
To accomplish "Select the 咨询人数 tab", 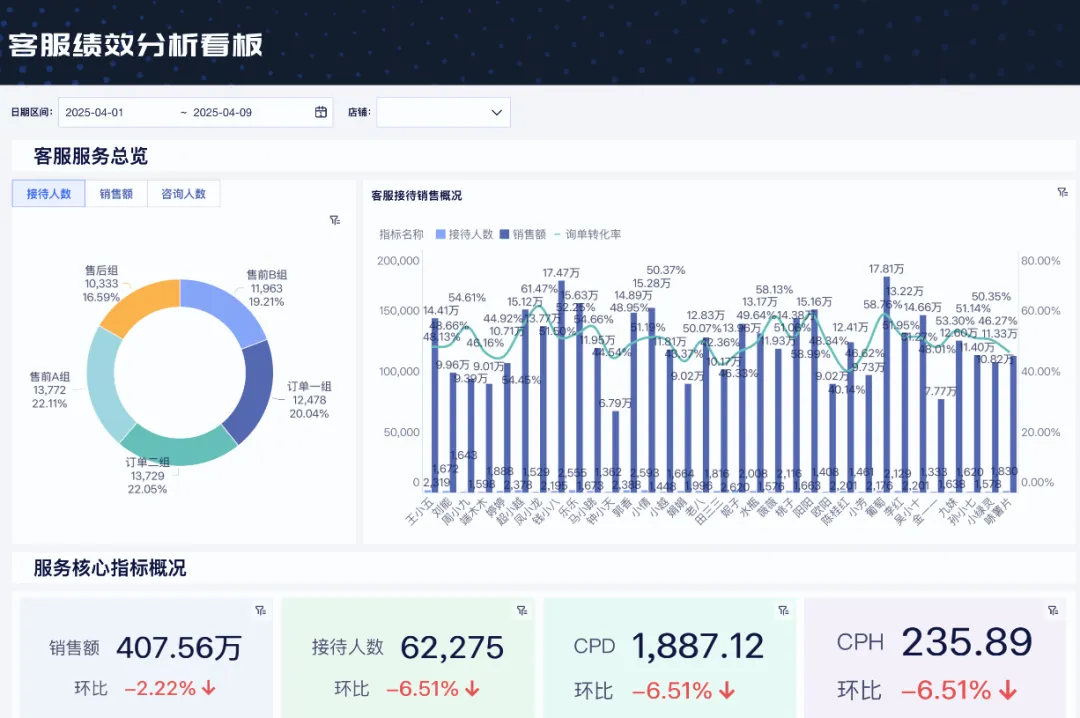I will [183, 194].
